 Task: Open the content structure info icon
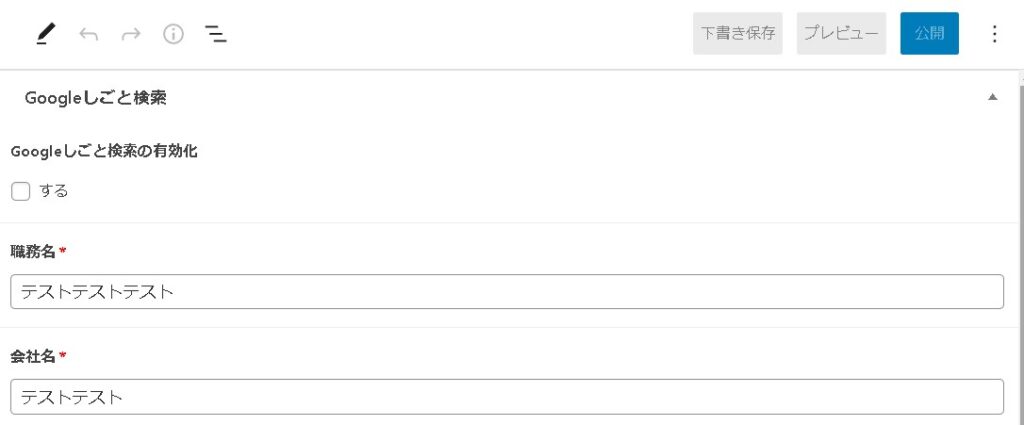click(x=174, y=34)
